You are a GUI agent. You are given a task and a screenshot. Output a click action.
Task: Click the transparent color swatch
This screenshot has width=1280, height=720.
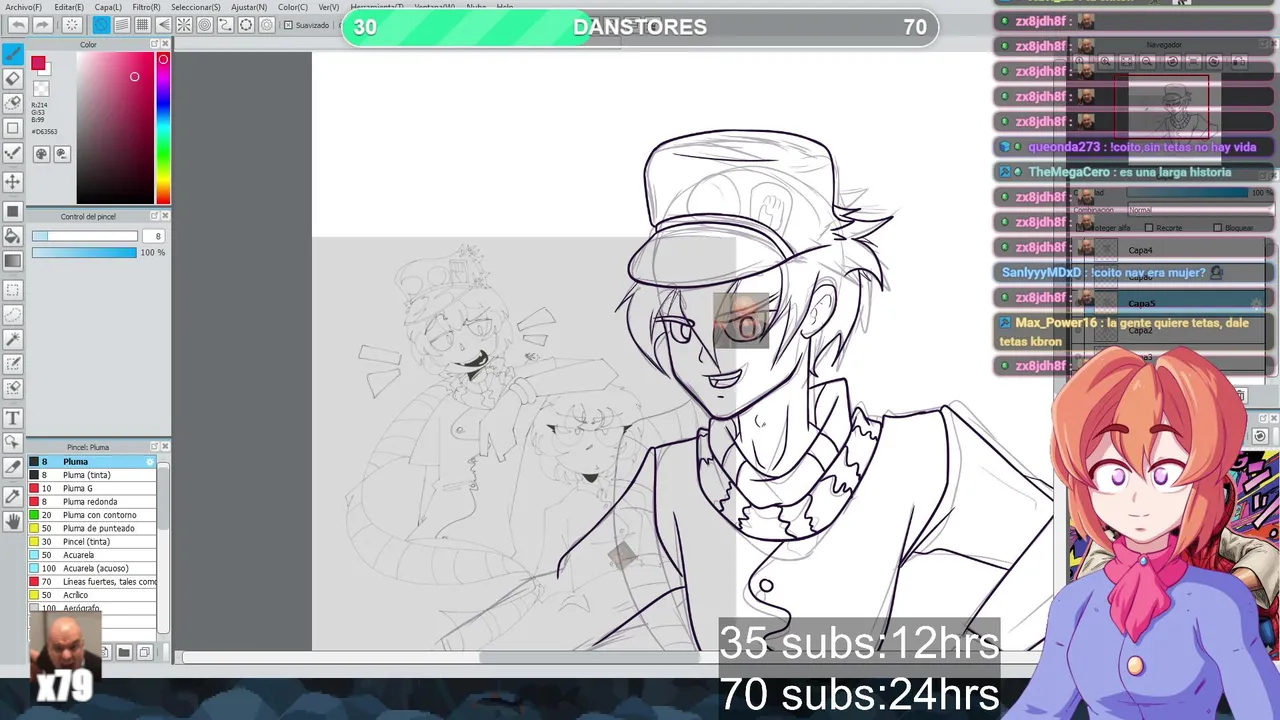(41, 89)
